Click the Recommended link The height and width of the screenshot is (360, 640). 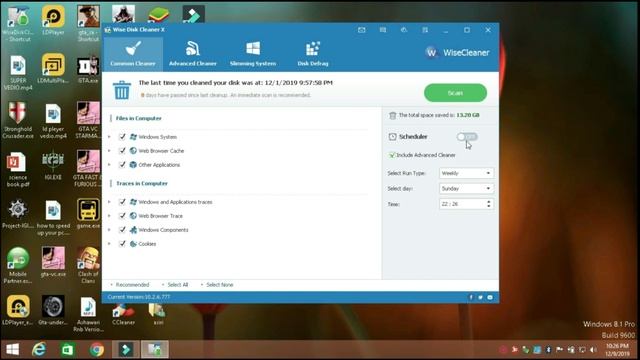point(132,285)
